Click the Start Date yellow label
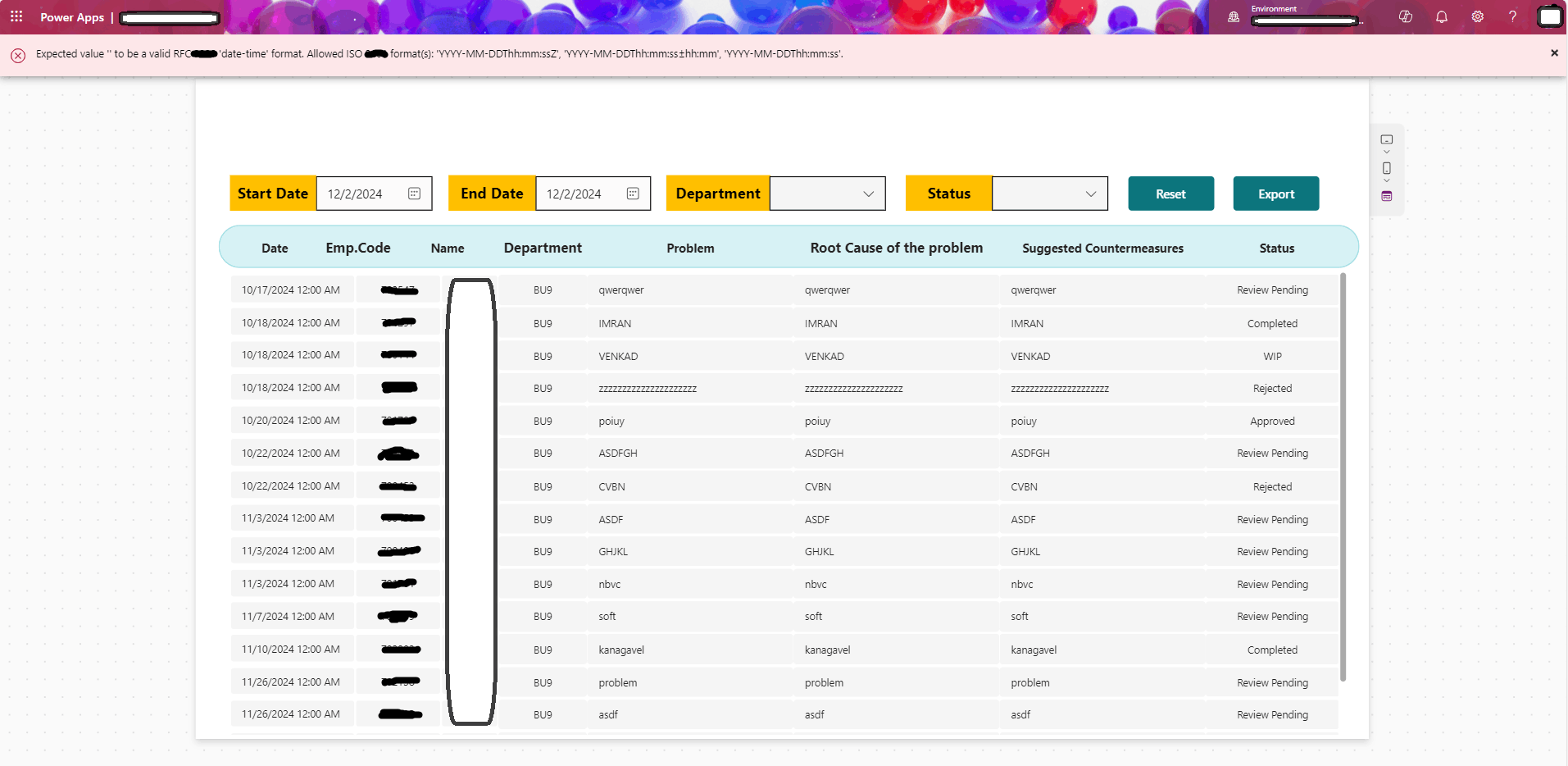 coord(273,194)
